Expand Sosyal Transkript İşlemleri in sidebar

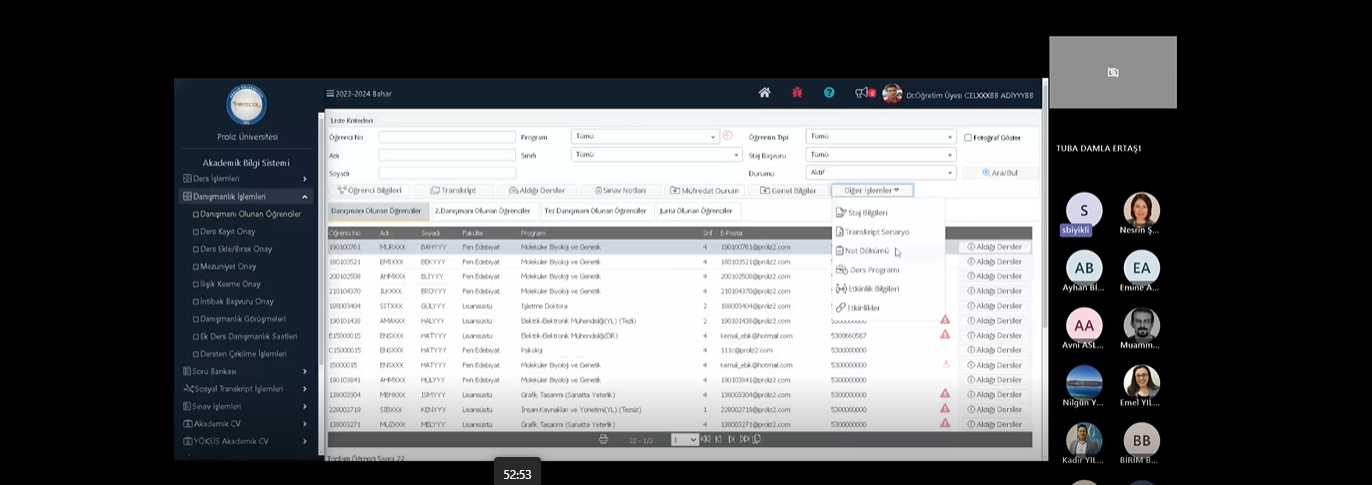click(x=246, y=388)
